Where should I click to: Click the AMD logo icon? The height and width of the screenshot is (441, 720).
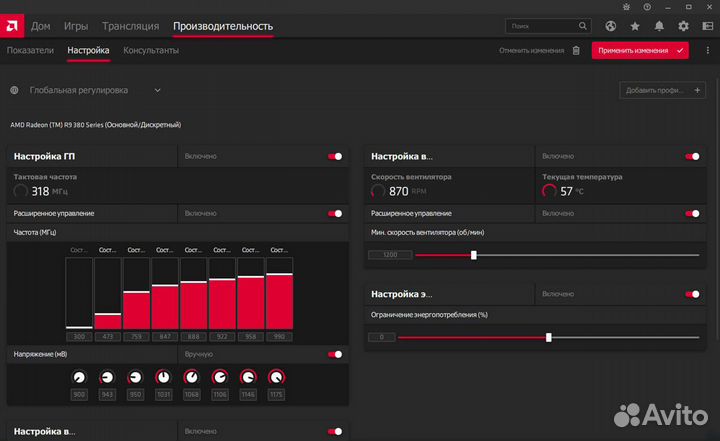click(x=15, y=25)
